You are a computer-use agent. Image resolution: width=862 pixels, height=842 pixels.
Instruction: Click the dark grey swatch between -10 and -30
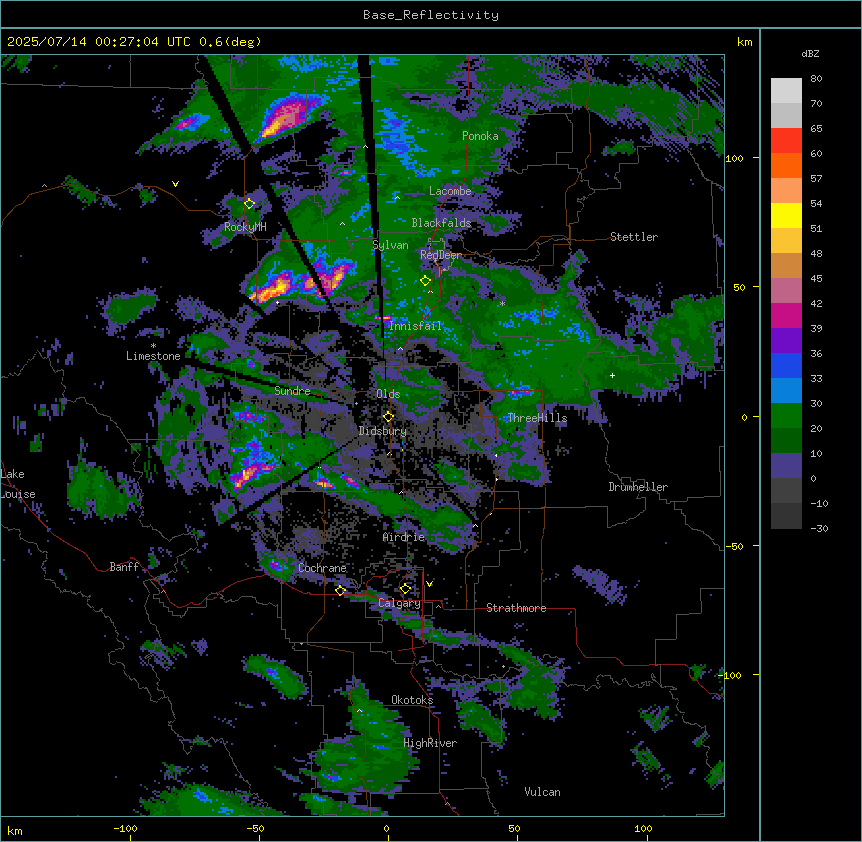click(786, 516)
